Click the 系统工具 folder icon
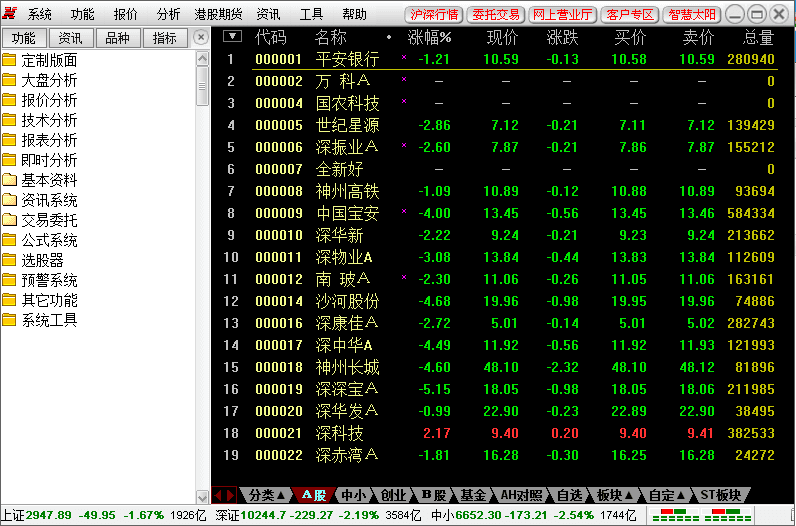 coord(10,320)
